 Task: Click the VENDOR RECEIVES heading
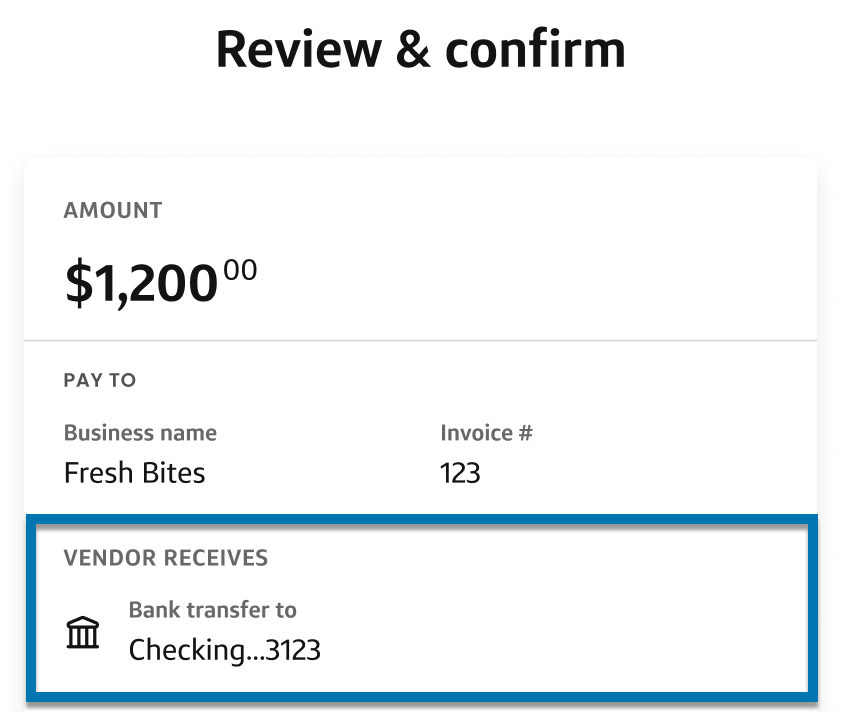coord(166,558)
